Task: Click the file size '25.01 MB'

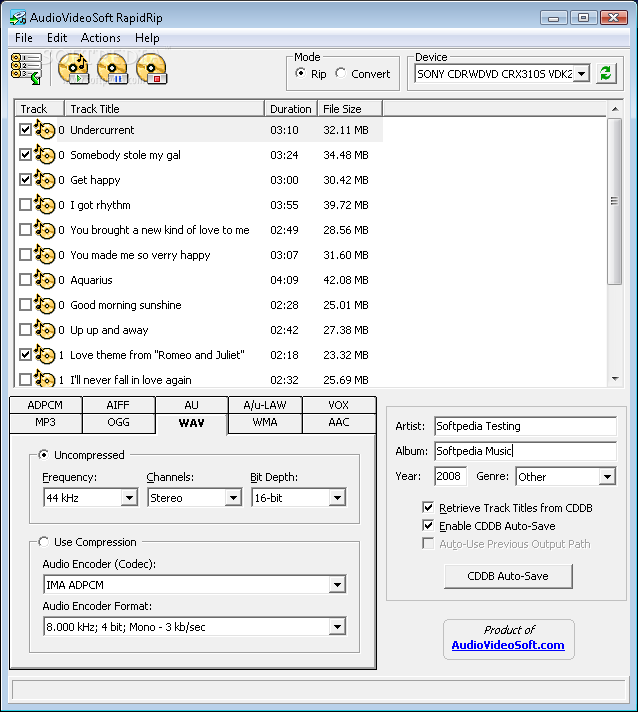Action: tap(346, 305)
